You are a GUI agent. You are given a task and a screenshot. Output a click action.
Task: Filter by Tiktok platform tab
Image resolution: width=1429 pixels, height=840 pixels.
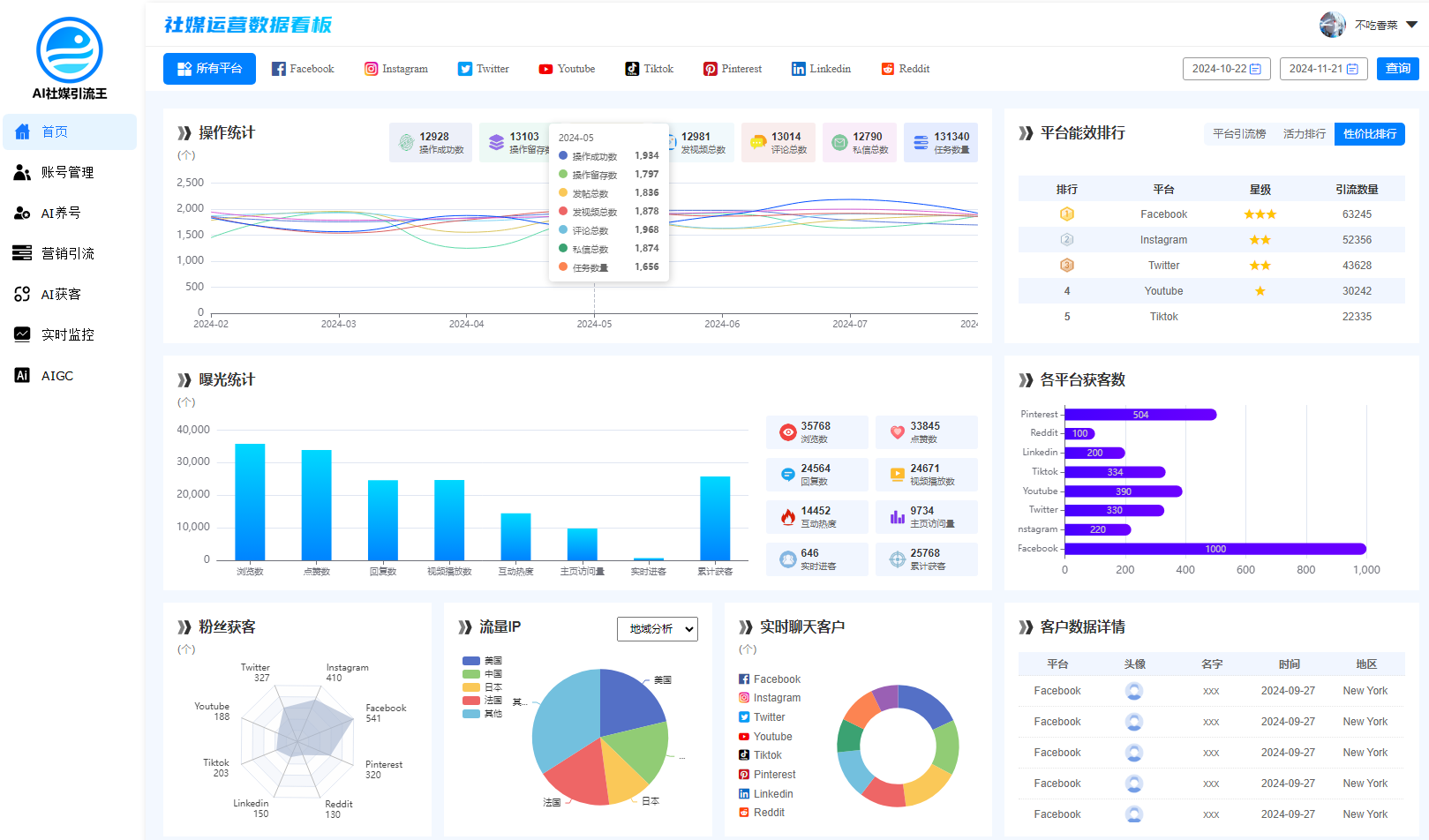point(649,69)
